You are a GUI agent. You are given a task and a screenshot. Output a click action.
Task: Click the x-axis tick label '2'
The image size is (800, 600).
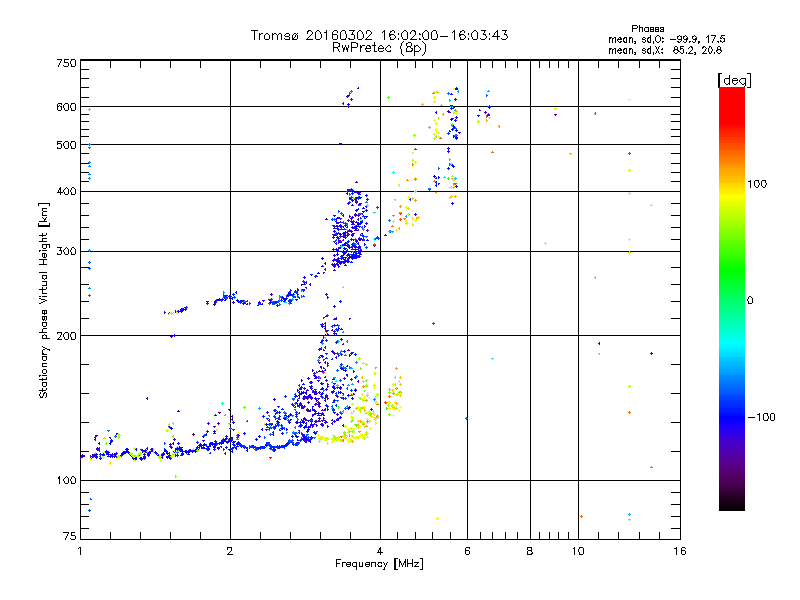(230, 551)
